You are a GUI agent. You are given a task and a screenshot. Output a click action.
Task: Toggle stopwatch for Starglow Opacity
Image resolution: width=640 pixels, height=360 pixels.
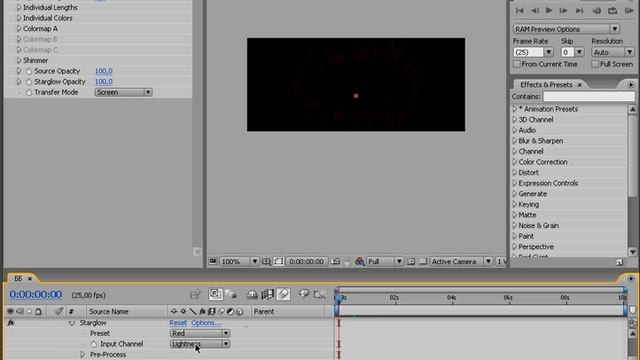coord(29,82)
